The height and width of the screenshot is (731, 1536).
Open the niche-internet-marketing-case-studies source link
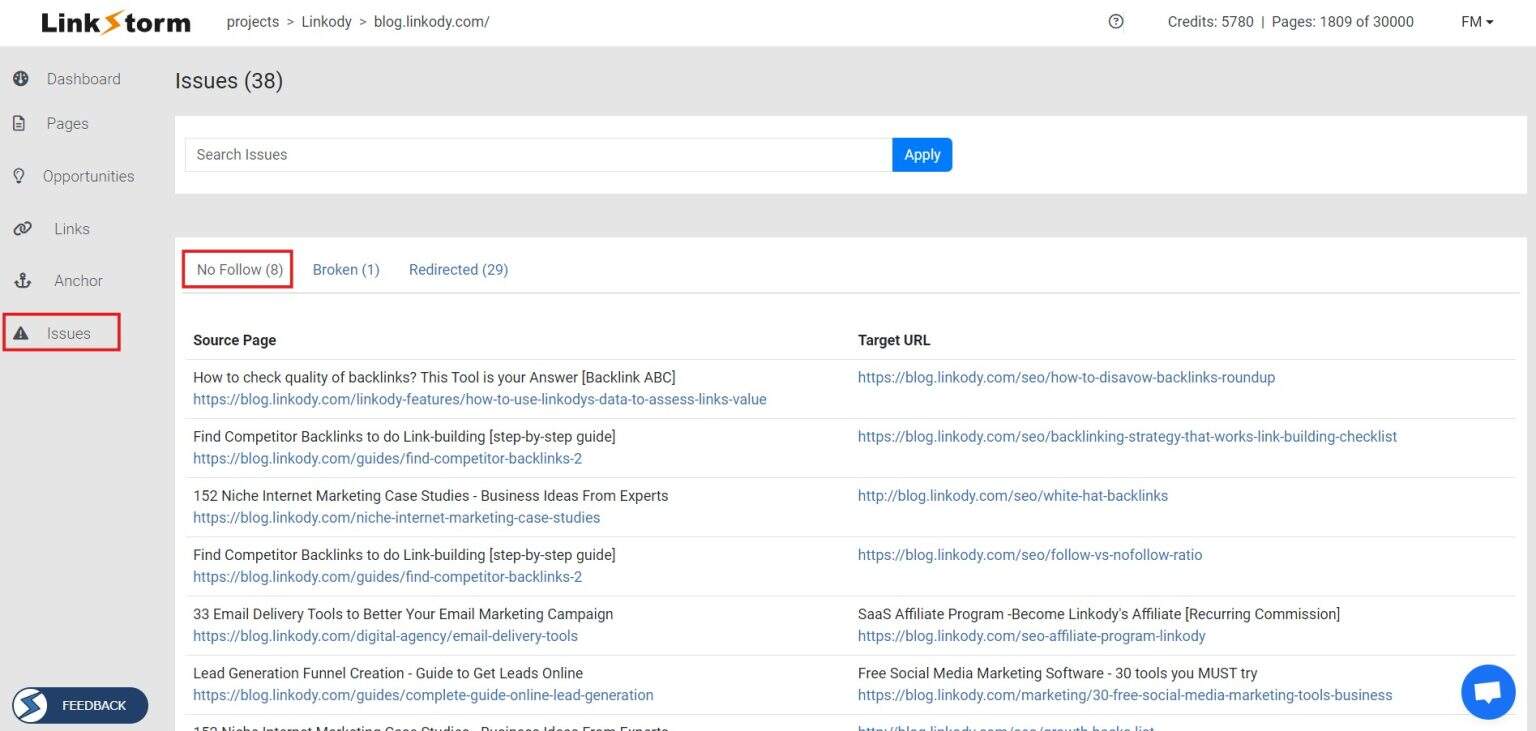(x=396, y=518)
